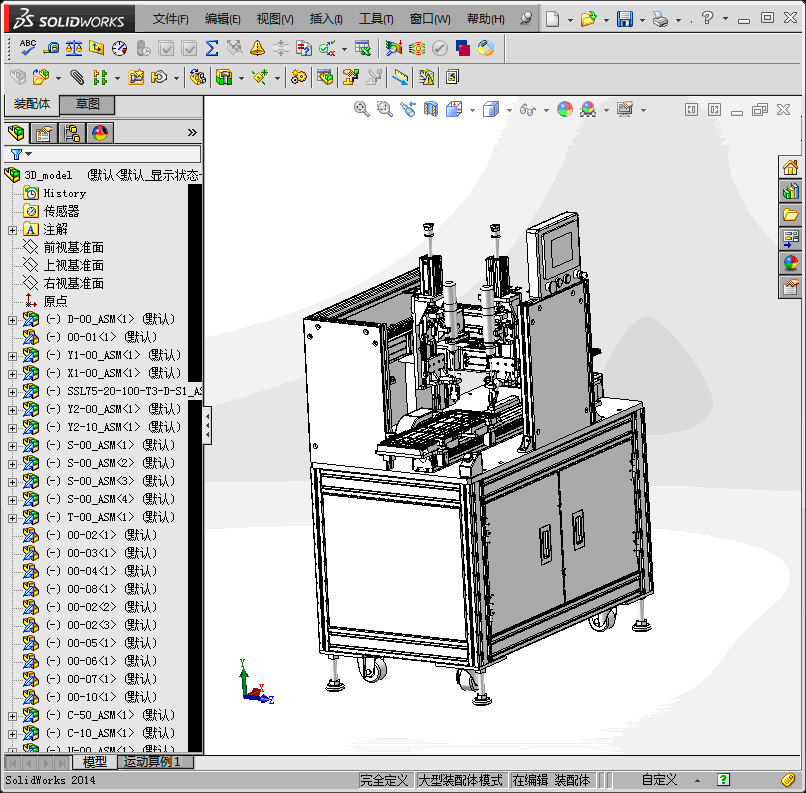
Task: Select the 前视基准面 front plane item
Action: [x=73, y=247]
